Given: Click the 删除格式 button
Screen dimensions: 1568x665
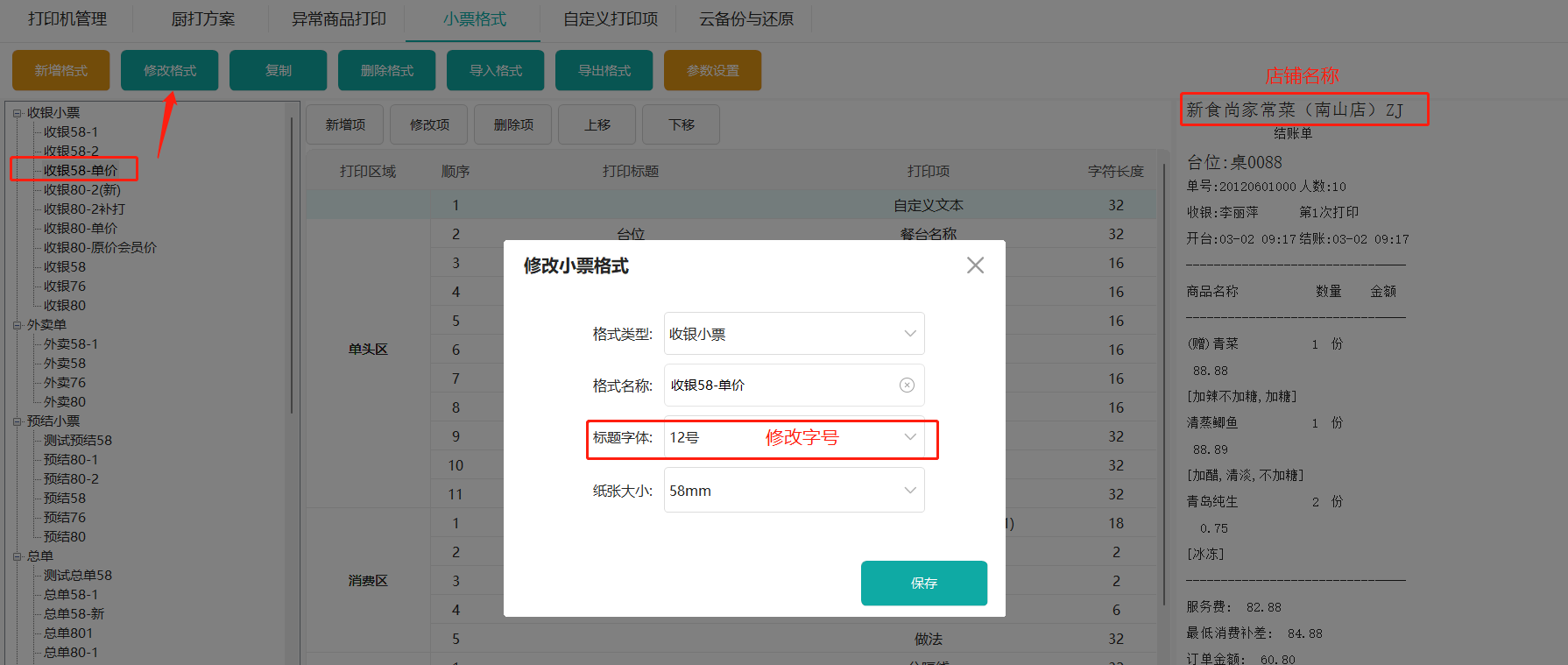Looking at the screenshot, I should [387, 71].
